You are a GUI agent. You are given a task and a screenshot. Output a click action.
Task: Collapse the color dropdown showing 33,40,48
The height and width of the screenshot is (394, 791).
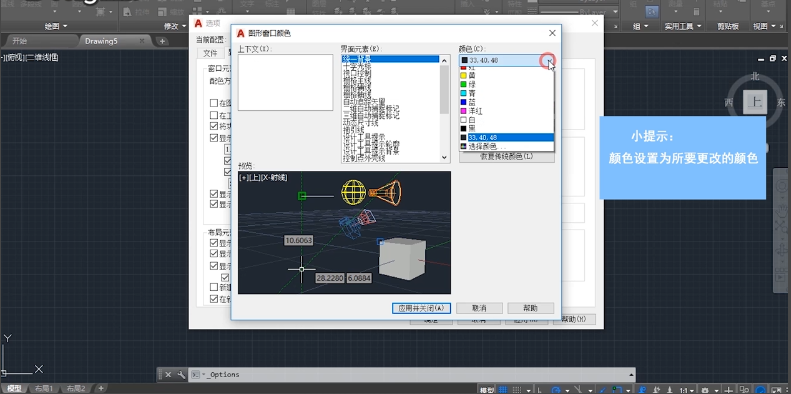tap(549, 61)
